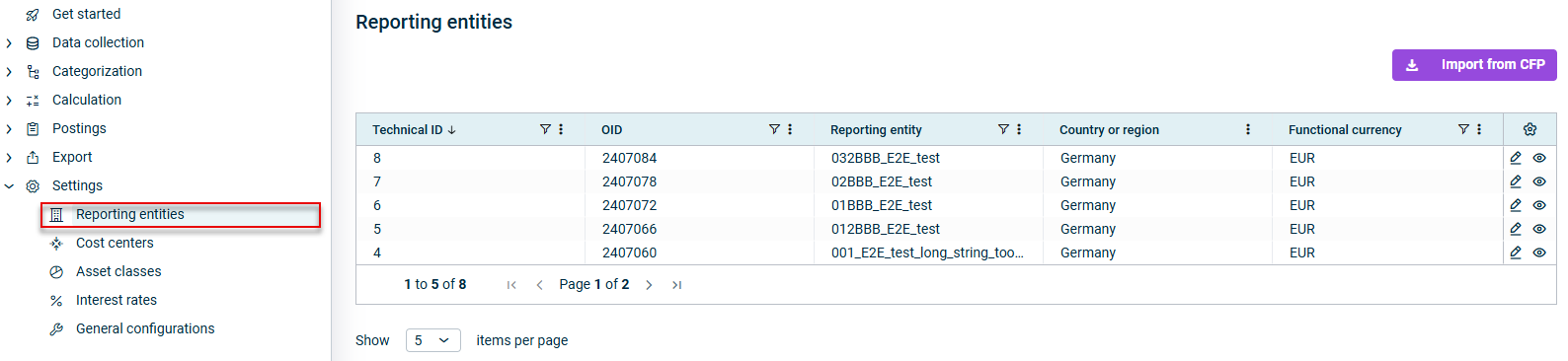Click the OID column header
Screen dimensions: 1568x361
pyautogui.click(x=612, y=129)
